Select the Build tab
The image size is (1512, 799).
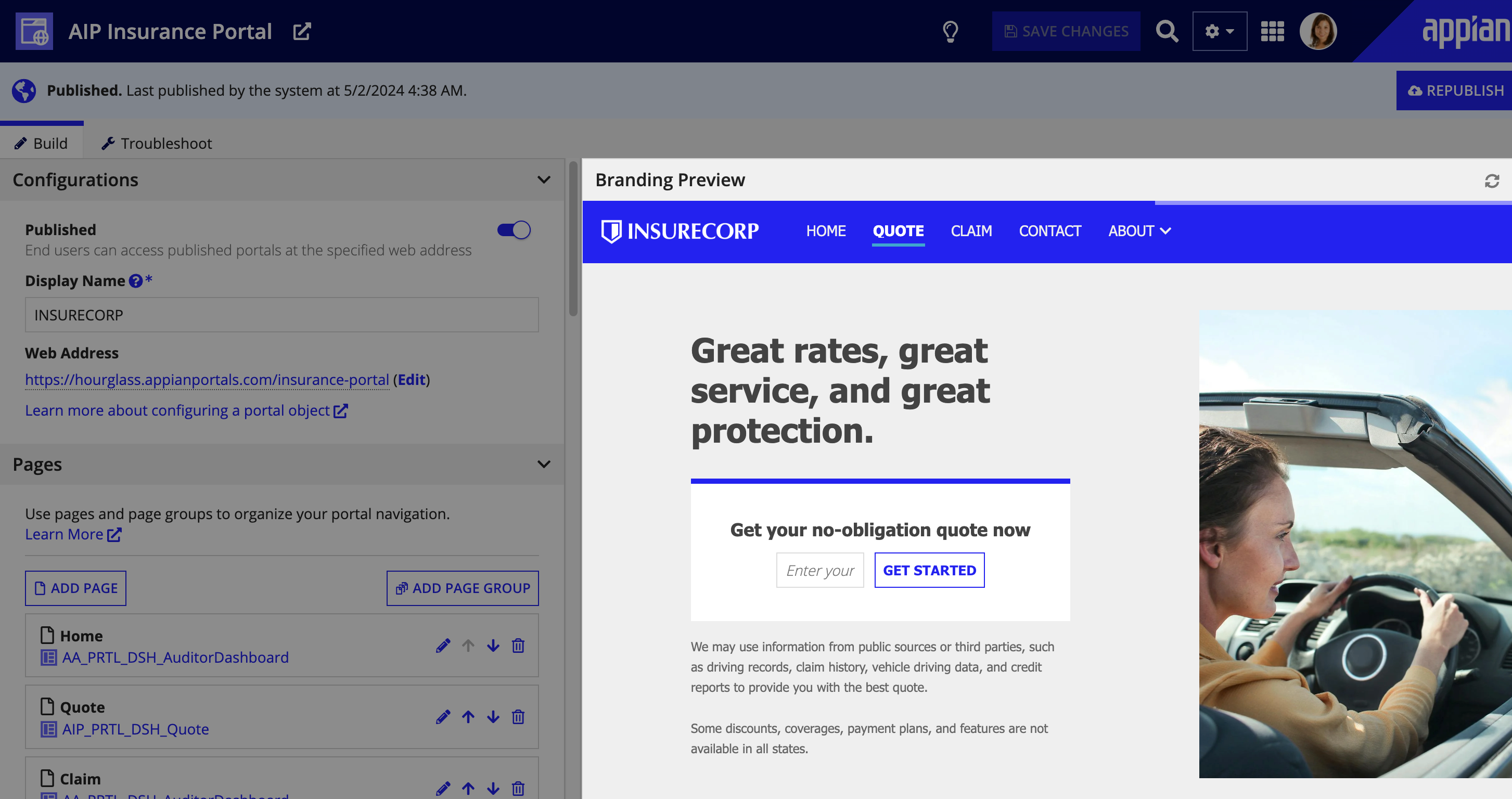pos(41,142)
